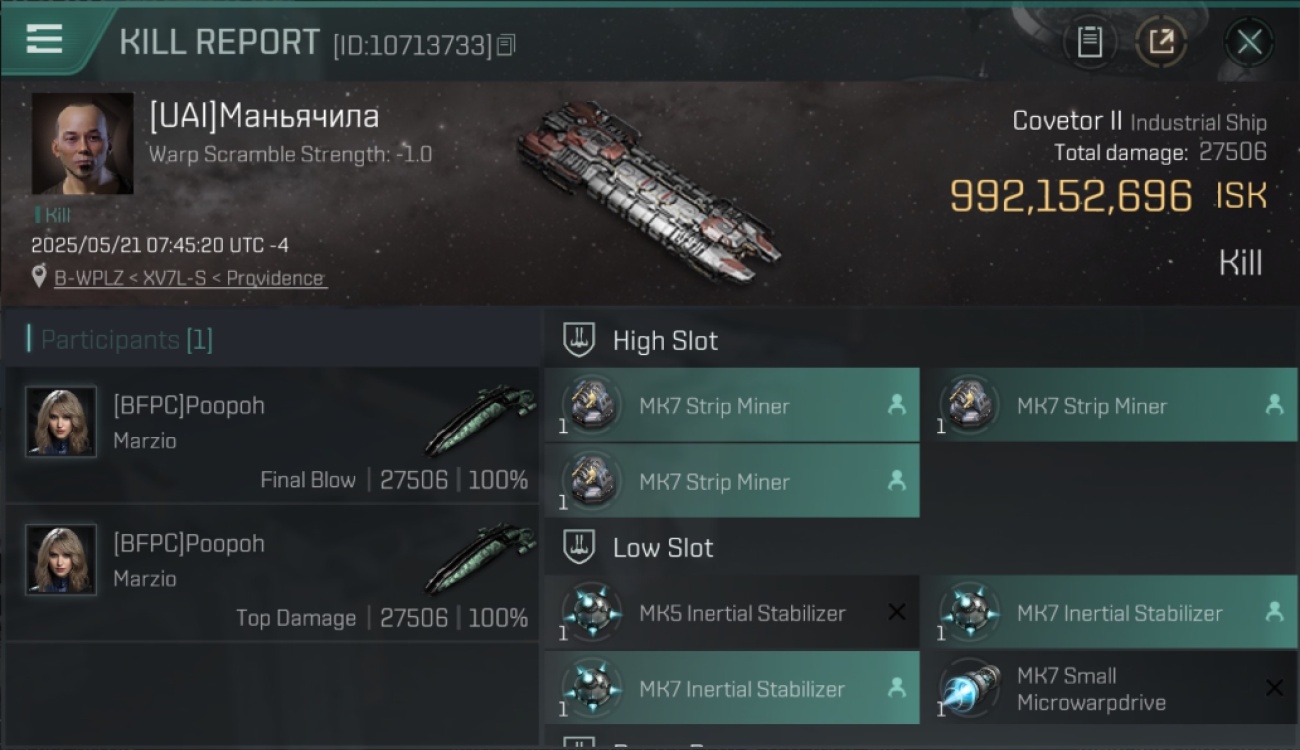Click the Covetor II ship image
Viewport: 1300px width, 750px height.
[648, 192]
